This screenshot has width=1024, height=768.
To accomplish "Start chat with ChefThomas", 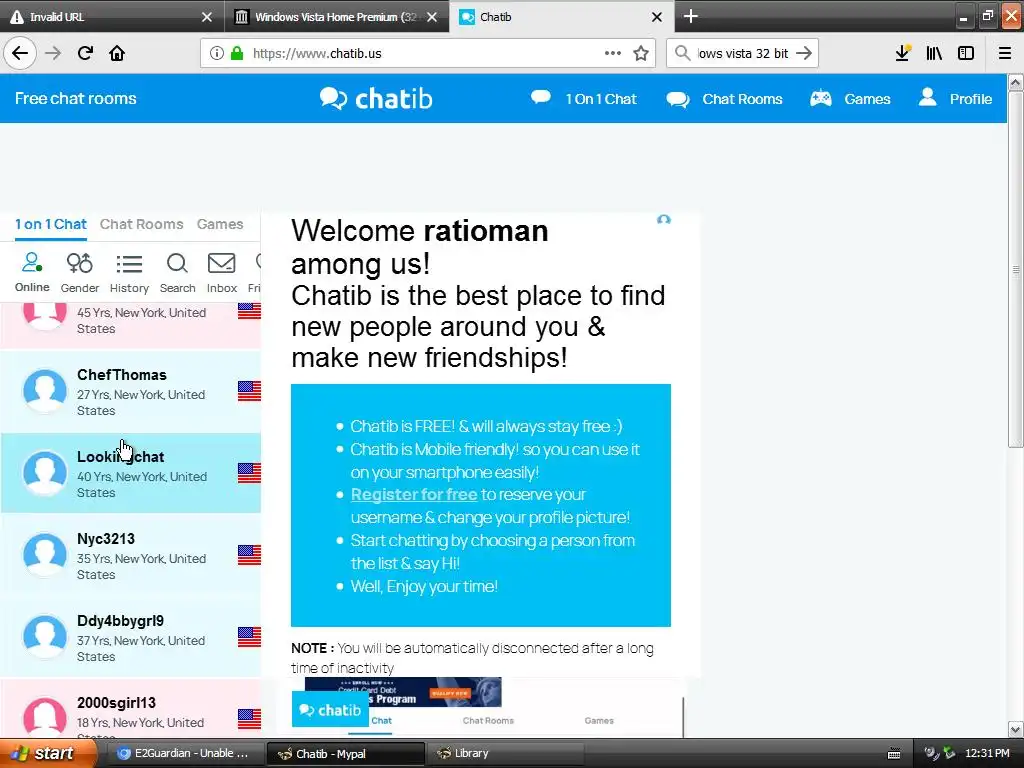I will pyautogui.click(x=131, y=391).
